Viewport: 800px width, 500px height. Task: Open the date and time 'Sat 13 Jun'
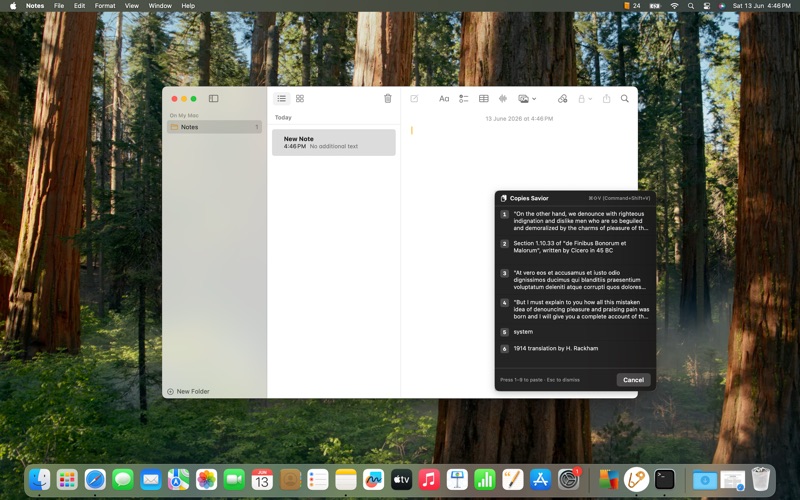pyautogui.click(x=761, y=6)
